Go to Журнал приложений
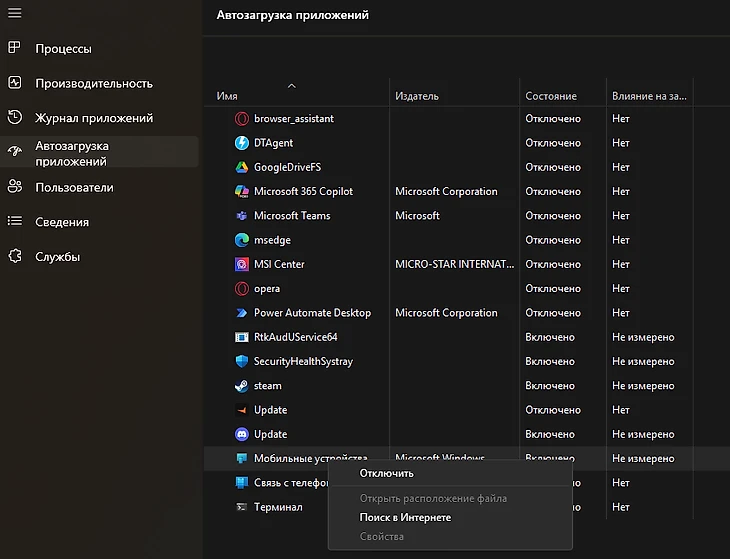 click(x=94, y=118)
